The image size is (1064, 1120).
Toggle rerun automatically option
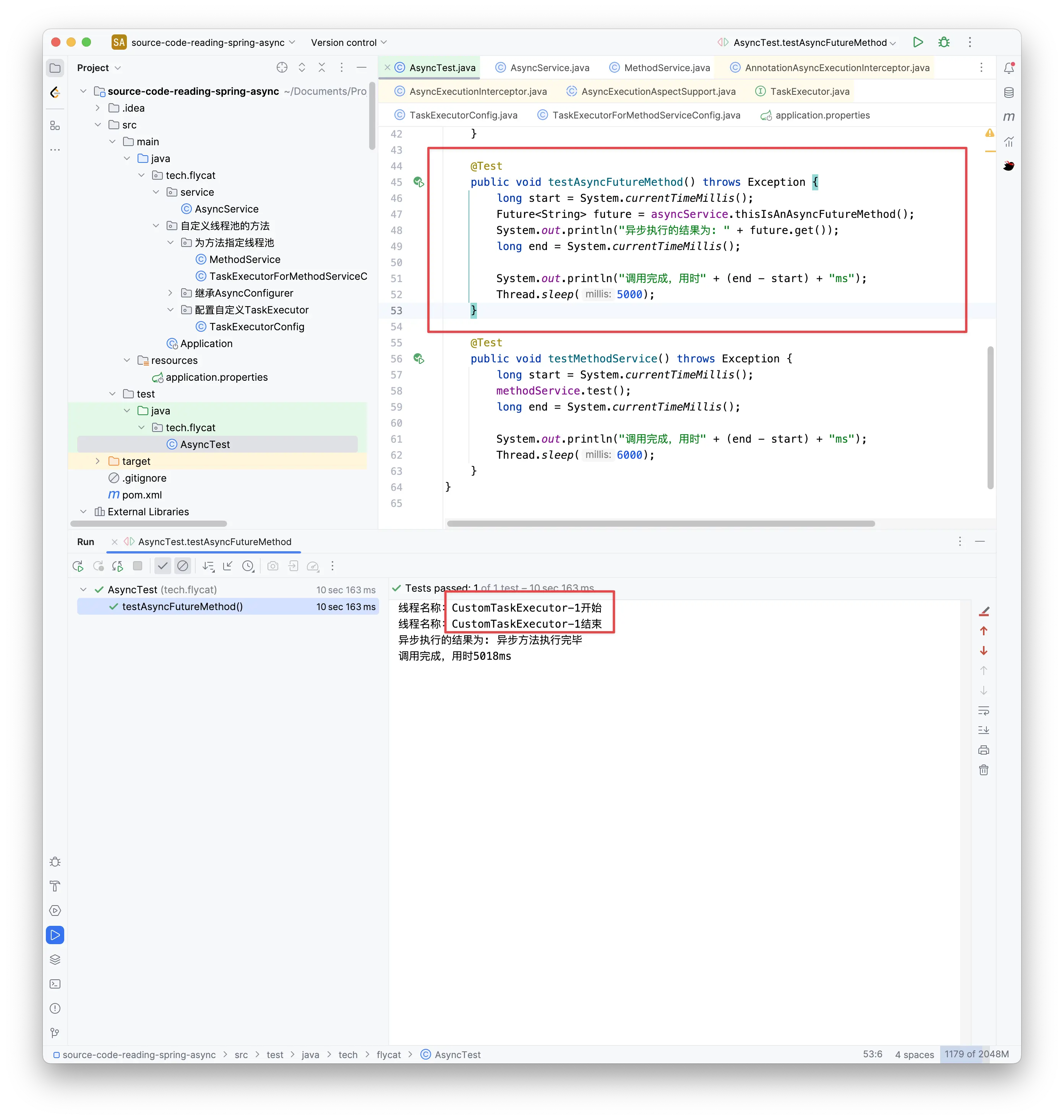point(117,566)
